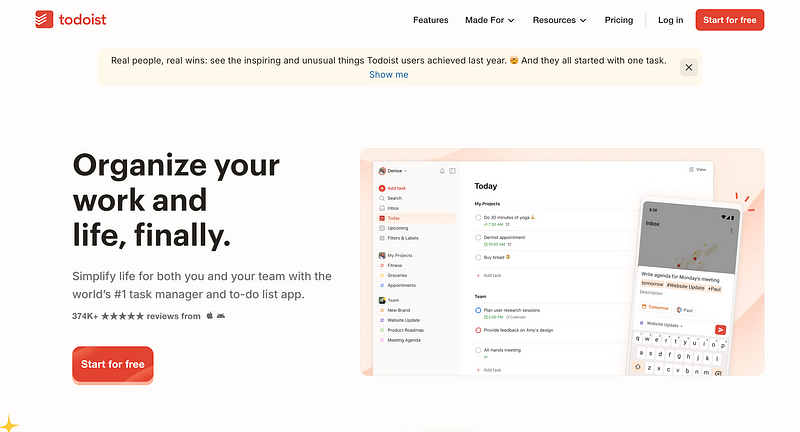This screenshot has width=800, height=432.
Task: Click the Log in link
Action: tap(670, 20)
